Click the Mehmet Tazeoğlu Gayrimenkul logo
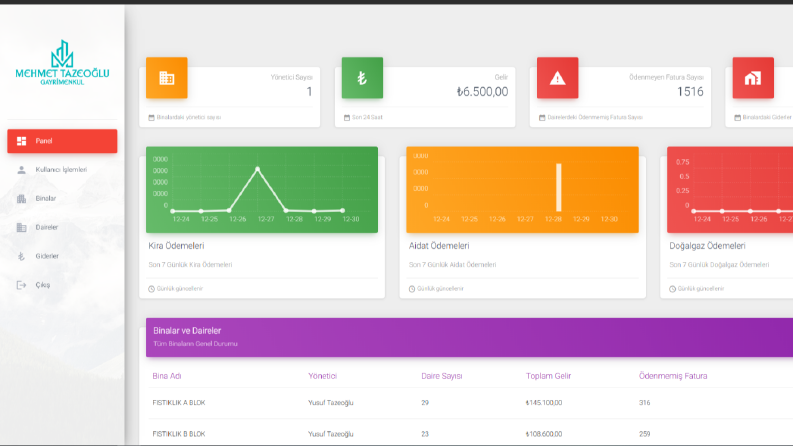Screen dimensions: 793x446 (62, 63)
